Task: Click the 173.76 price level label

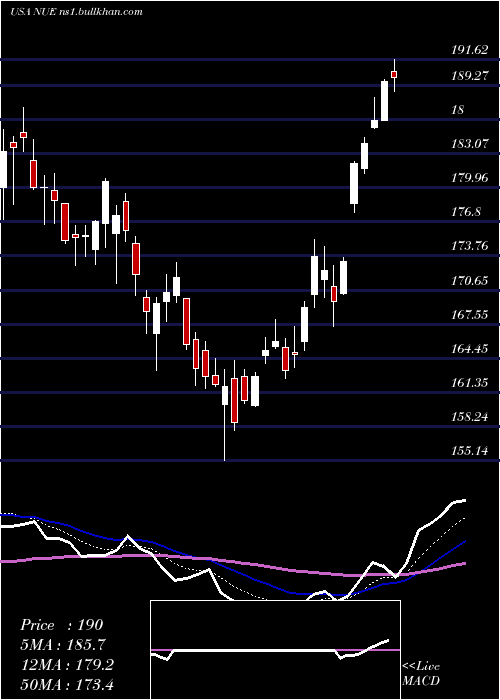Action: click(x=469, y=246)
